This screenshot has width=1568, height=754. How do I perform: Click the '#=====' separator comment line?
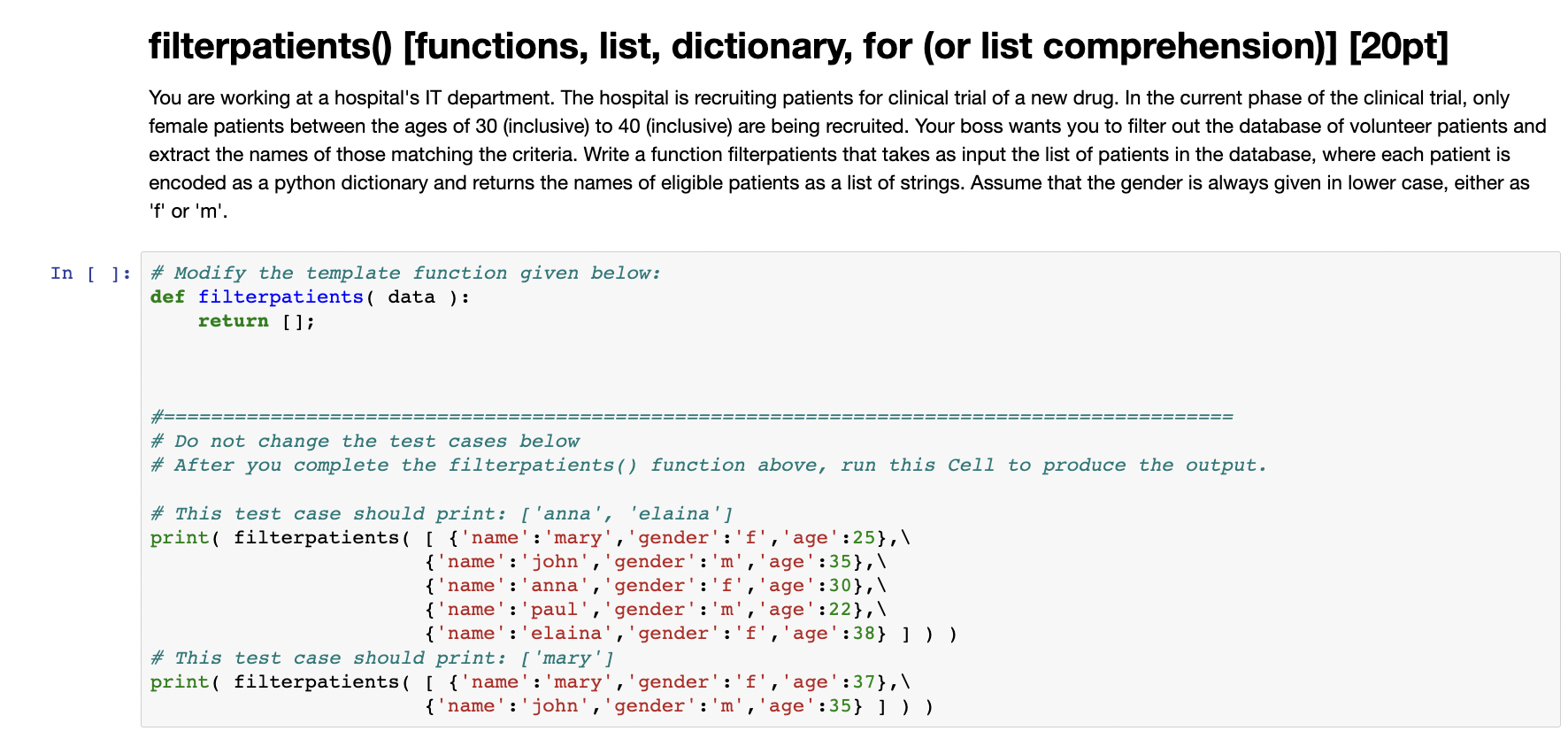(692, 416)
